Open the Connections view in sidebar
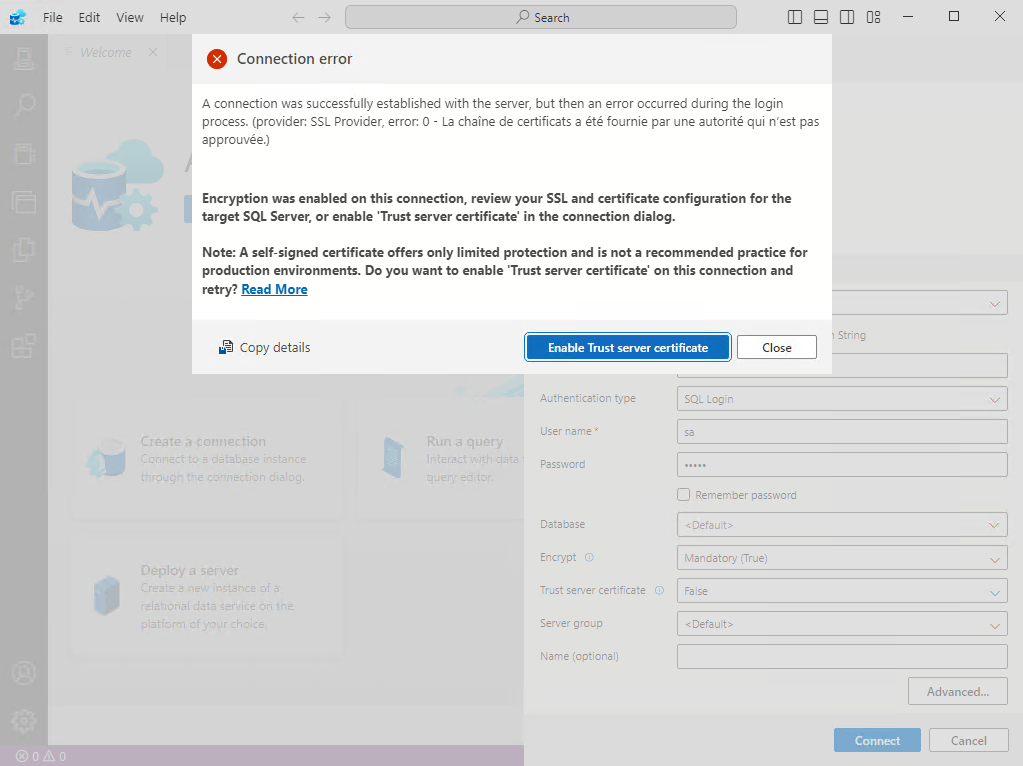 point(23,58)
